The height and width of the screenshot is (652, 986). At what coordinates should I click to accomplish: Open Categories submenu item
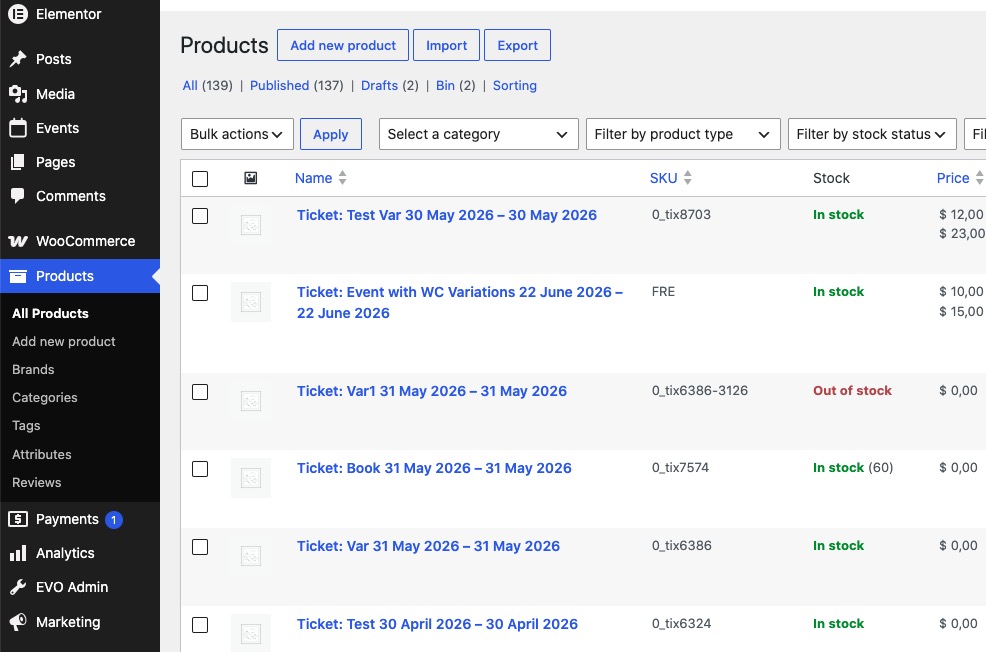pos(45,397)
